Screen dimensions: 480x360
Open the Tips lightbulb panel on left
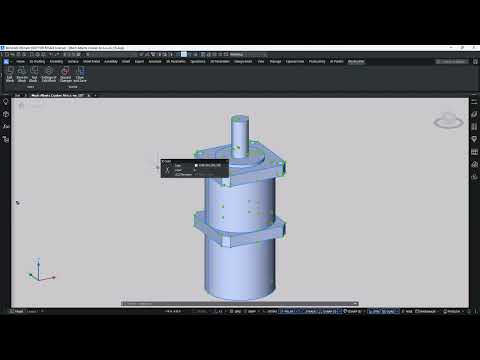point(6,102)
